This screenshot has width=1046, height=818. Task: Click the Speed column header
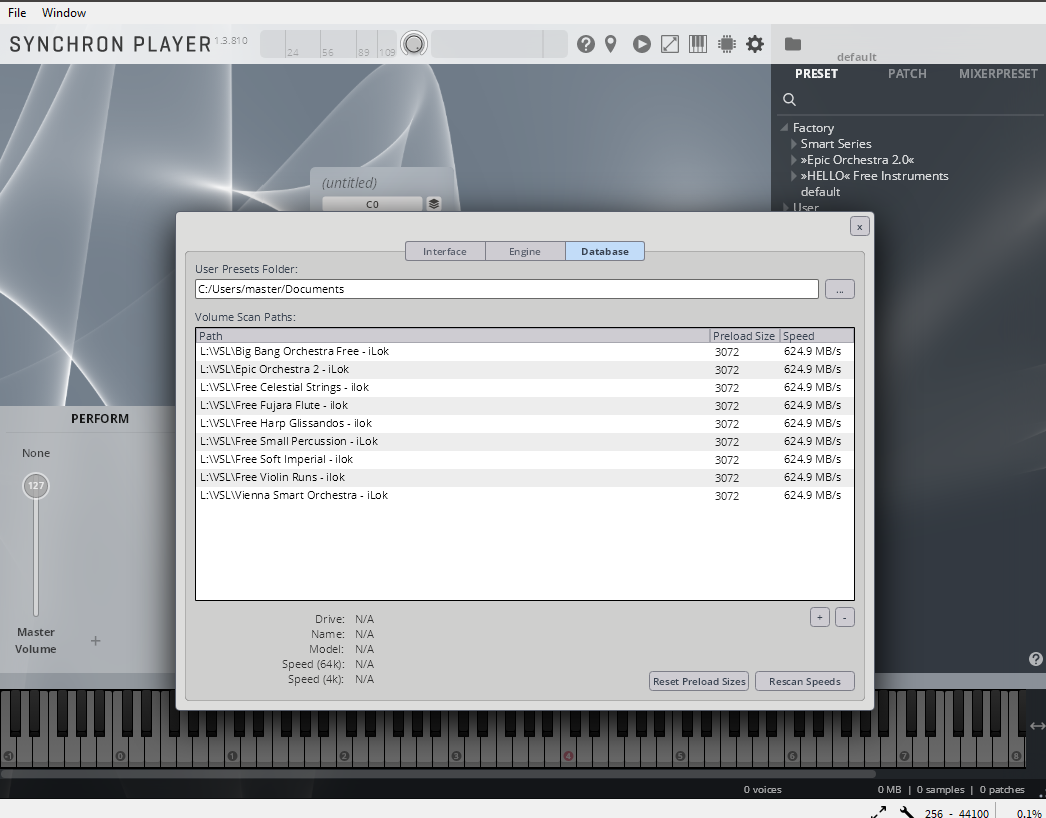(817, 336)
